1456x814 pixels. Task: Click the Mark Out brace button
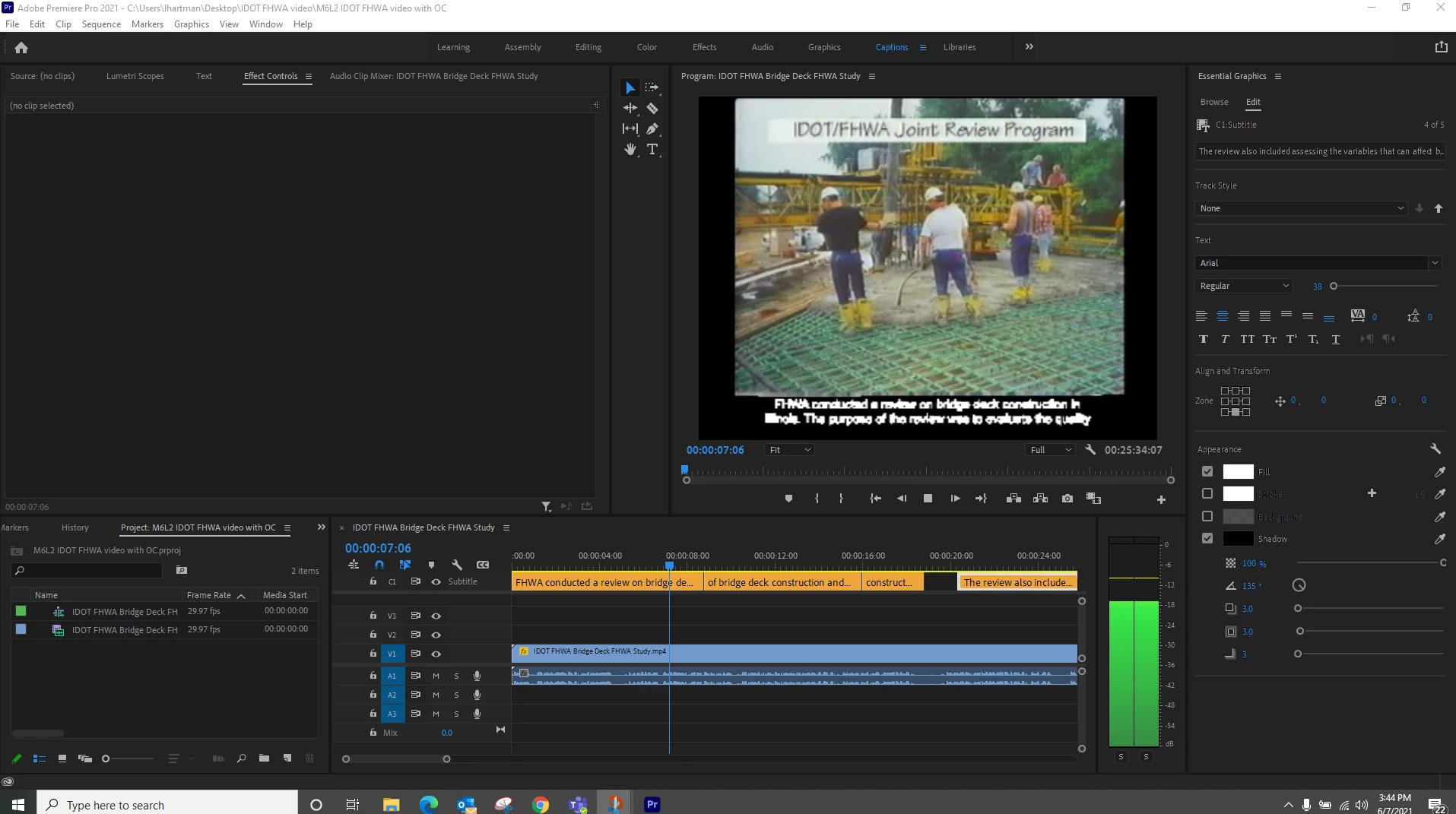(841, 499)
